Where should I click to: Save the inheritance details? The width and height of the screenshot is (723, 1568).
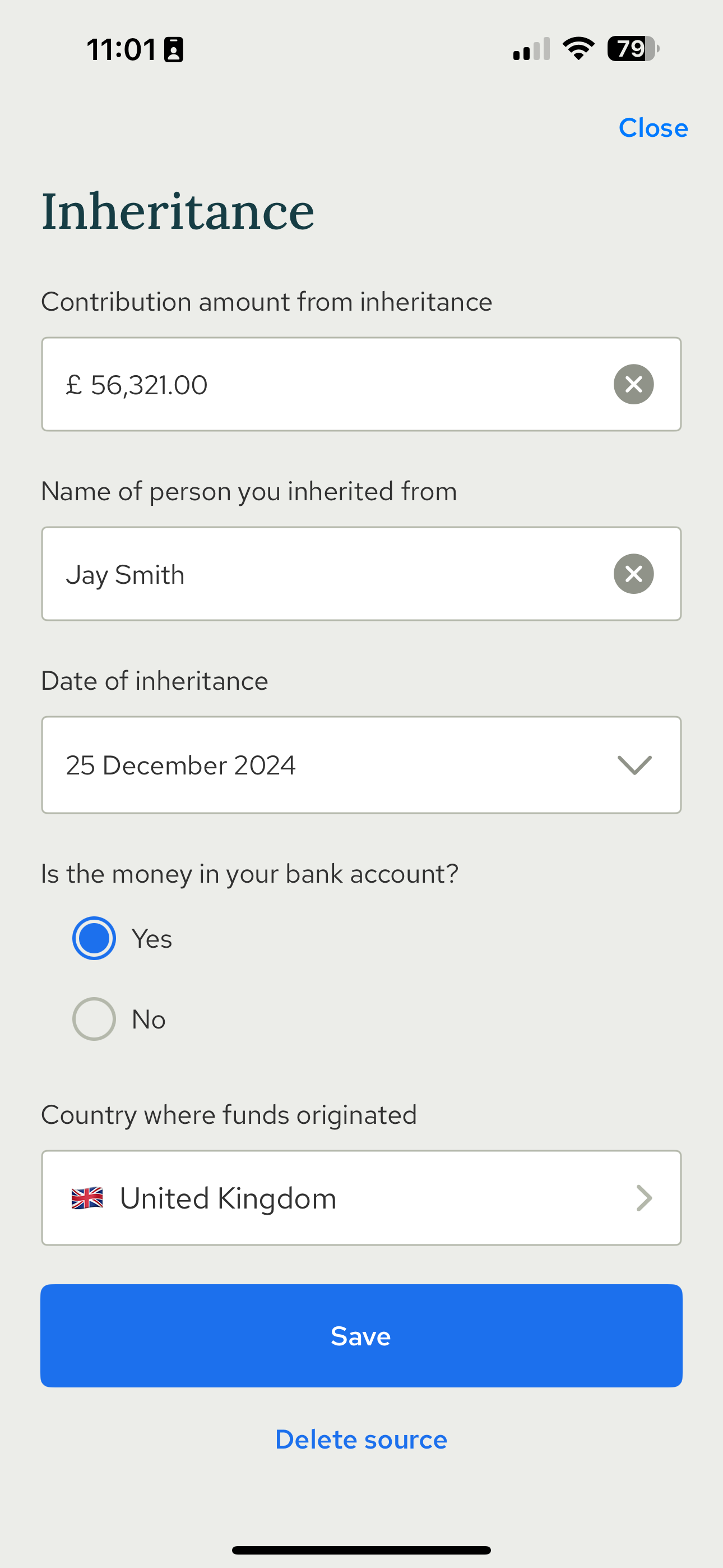coord(361,1335)
